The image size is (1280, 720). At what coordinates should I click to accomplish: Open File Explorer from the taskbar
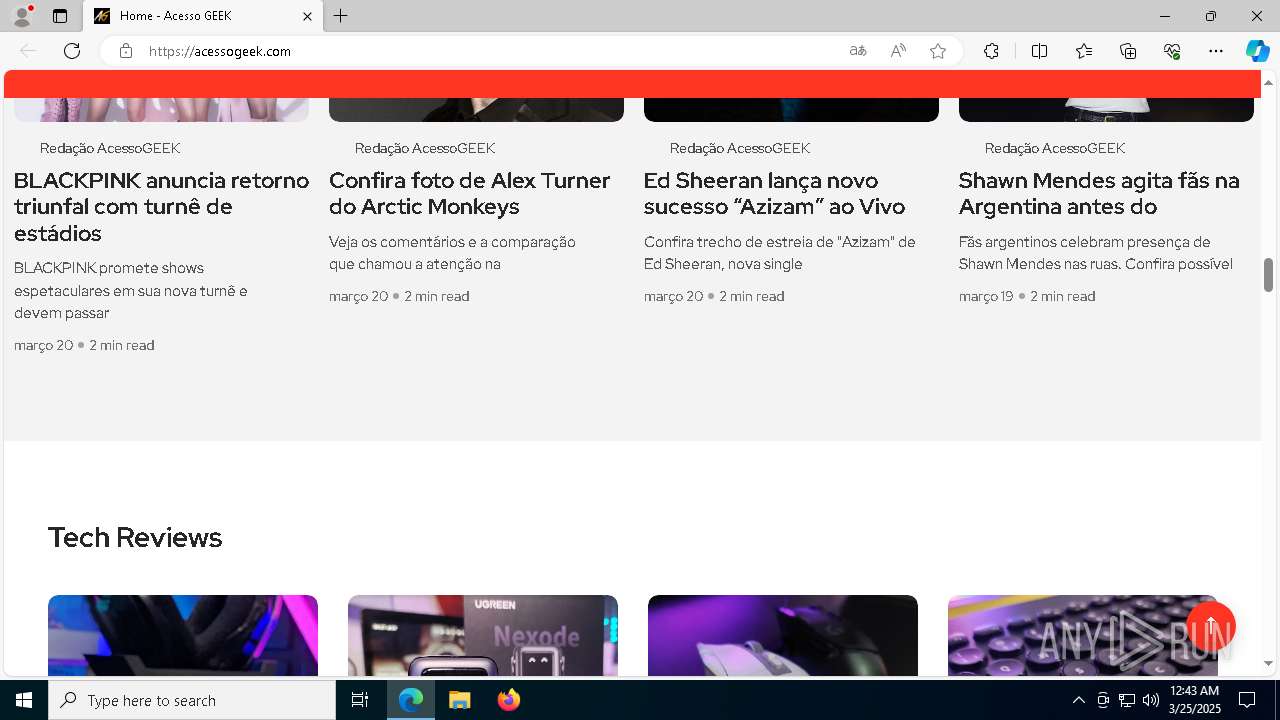(x=459, y=700)
